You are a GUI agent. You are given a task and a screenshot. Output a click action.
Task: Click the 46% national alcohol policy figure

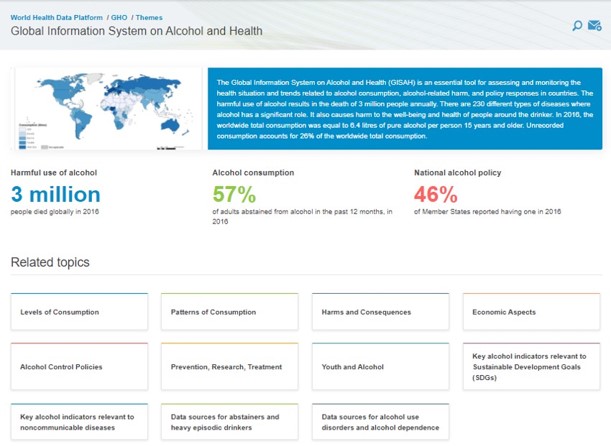tap(435, 194)
